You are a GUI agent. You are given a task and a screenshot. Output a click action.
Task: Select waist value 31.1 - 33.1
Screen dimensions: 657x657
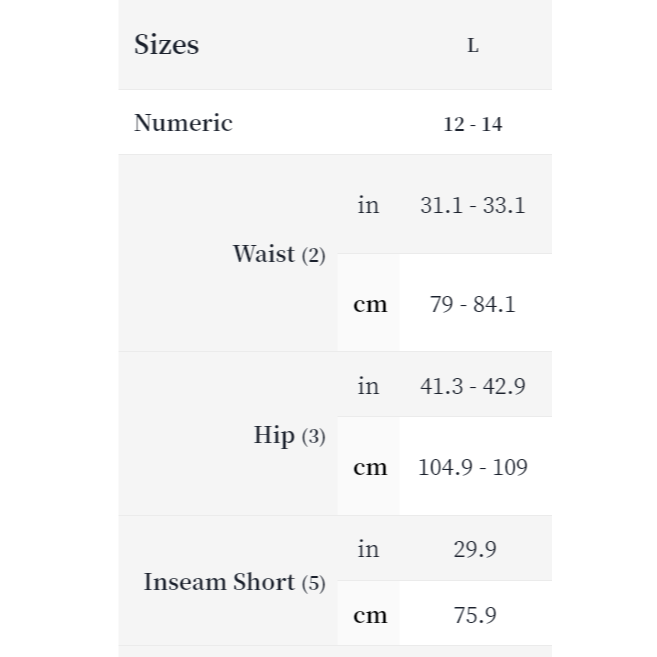473,205
